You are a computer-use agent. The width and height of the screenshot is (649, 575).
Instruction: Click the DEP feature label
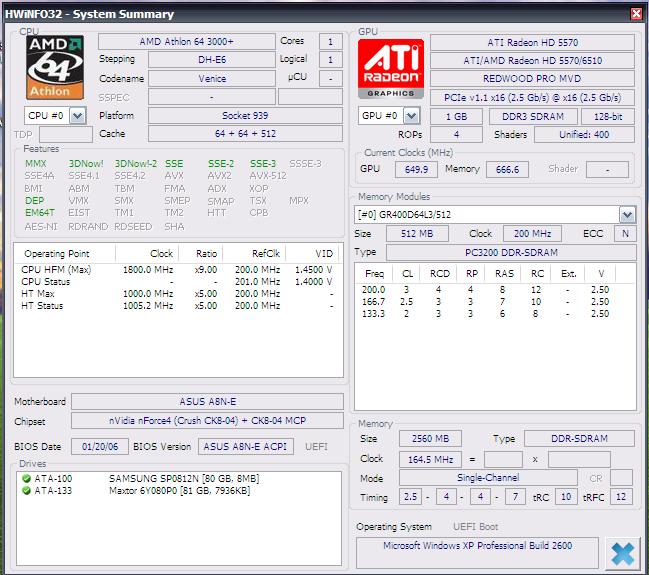34,201
